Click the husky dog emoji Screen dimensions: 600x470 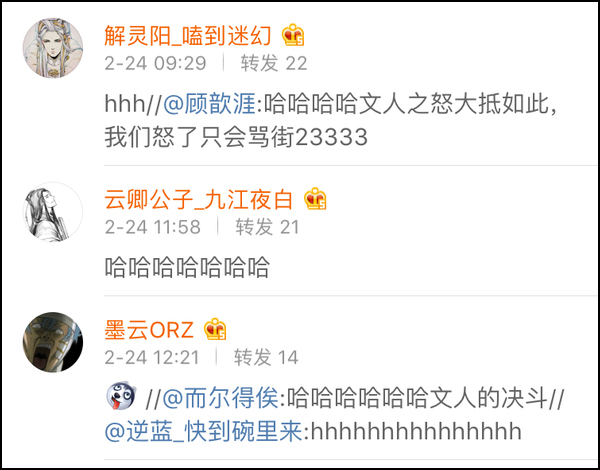(x=121, y=395)
